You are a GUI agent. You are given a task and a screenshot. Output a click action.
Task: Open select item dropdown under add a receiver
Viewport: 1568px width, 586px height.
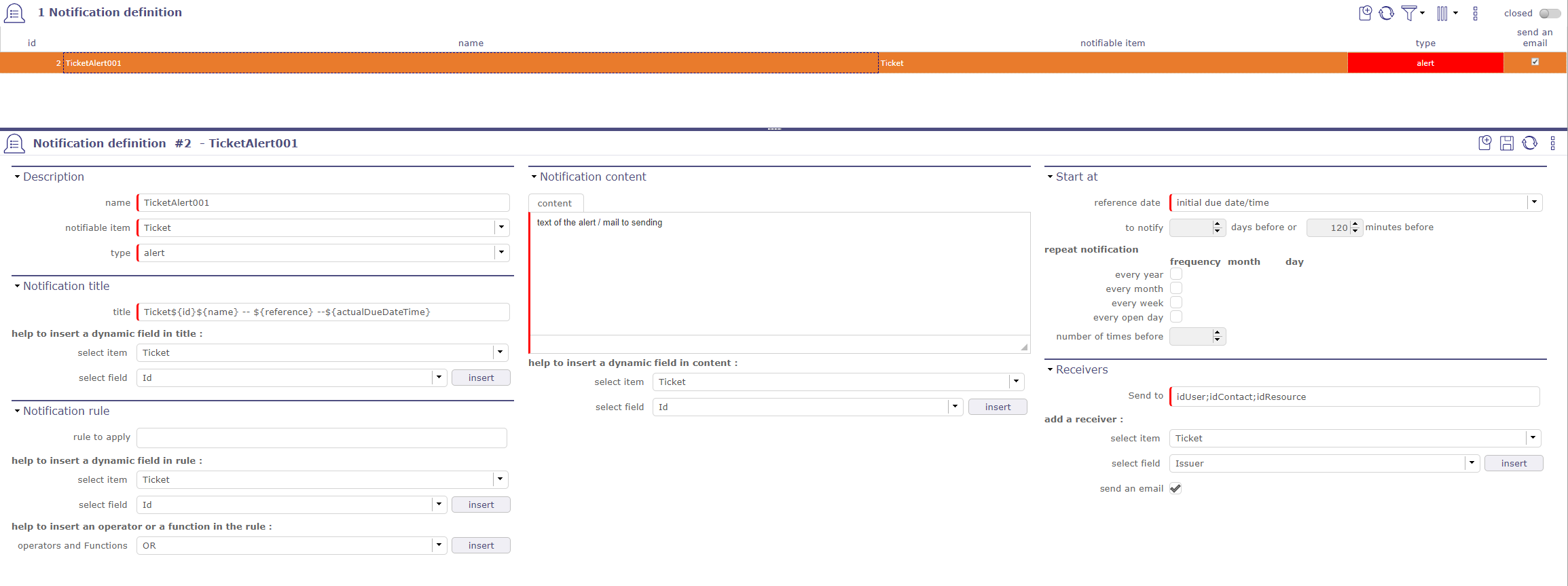coord(1533,438)
